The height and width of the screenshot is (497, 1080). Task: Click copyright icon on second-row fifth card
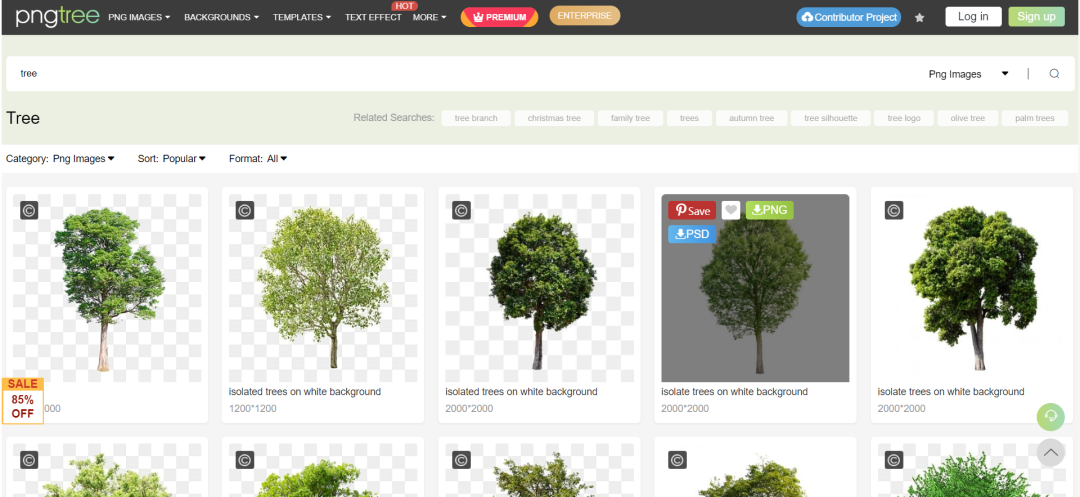click(x=894, y=460)
